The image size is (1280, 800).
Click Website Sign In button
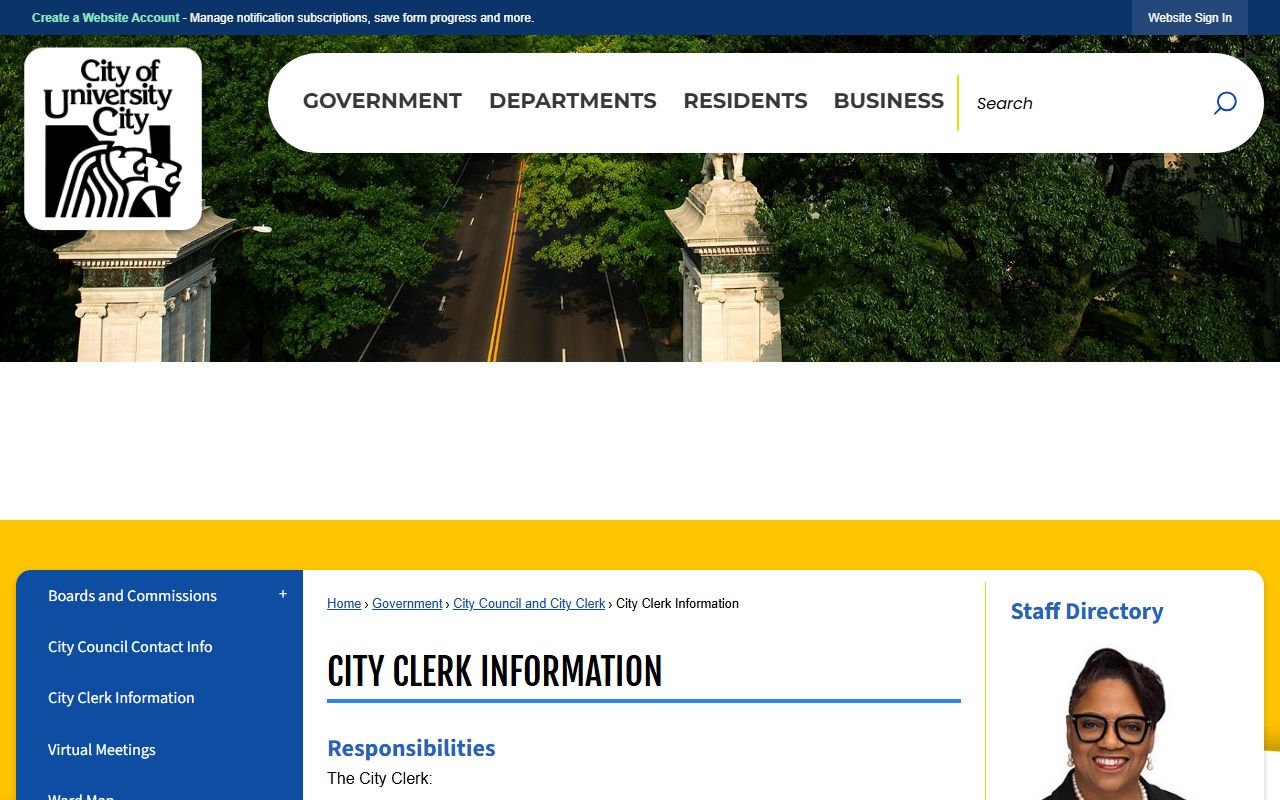[1190, 18]
